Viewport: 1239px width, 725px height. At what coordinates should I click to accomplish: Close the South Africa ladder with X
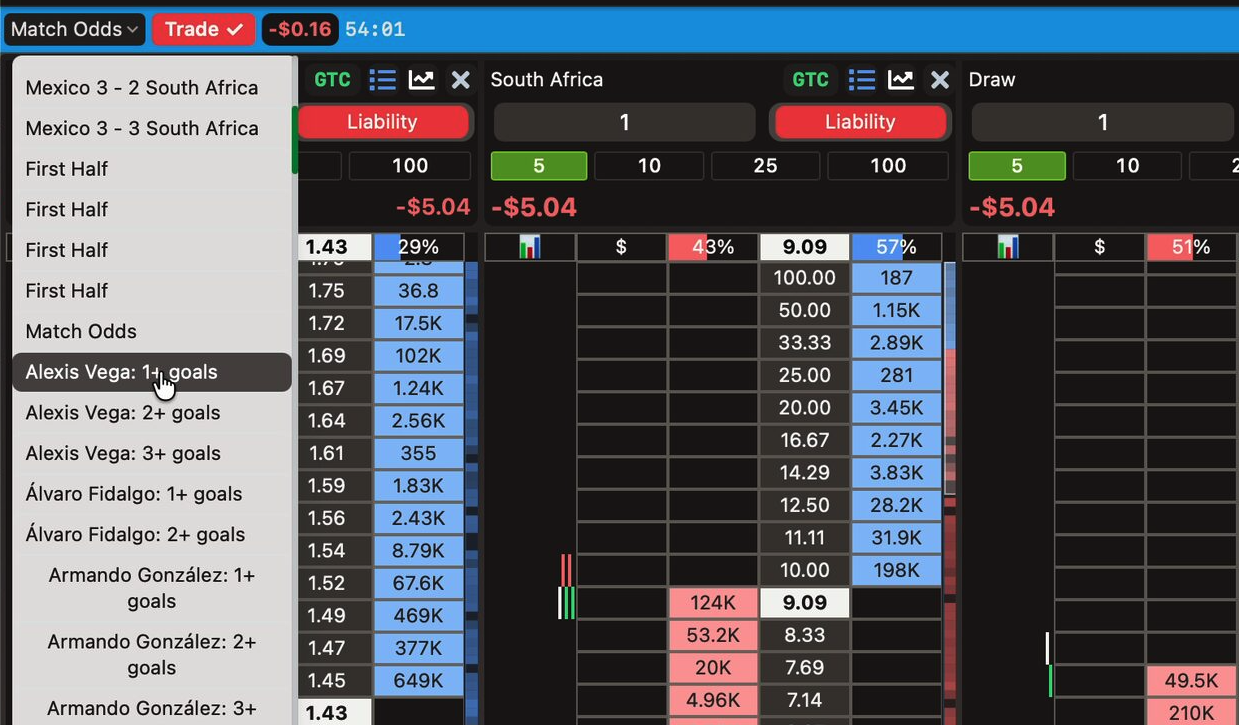(x=939, y=80)
